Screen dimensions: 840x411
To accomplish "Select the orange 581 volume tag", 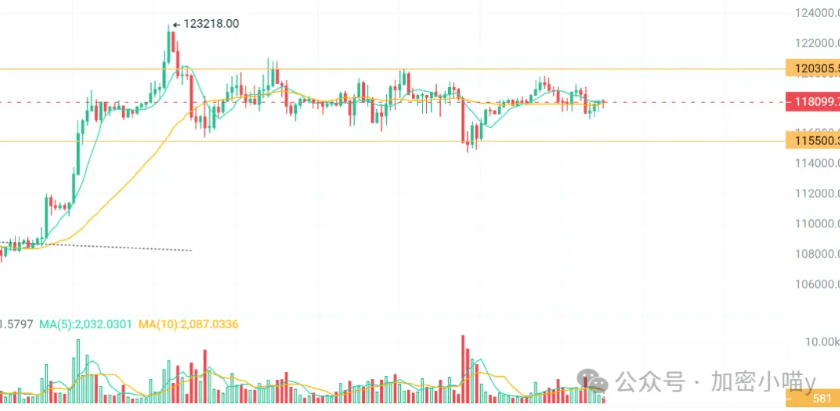I will pyautogui.click(x=813, y=398).
